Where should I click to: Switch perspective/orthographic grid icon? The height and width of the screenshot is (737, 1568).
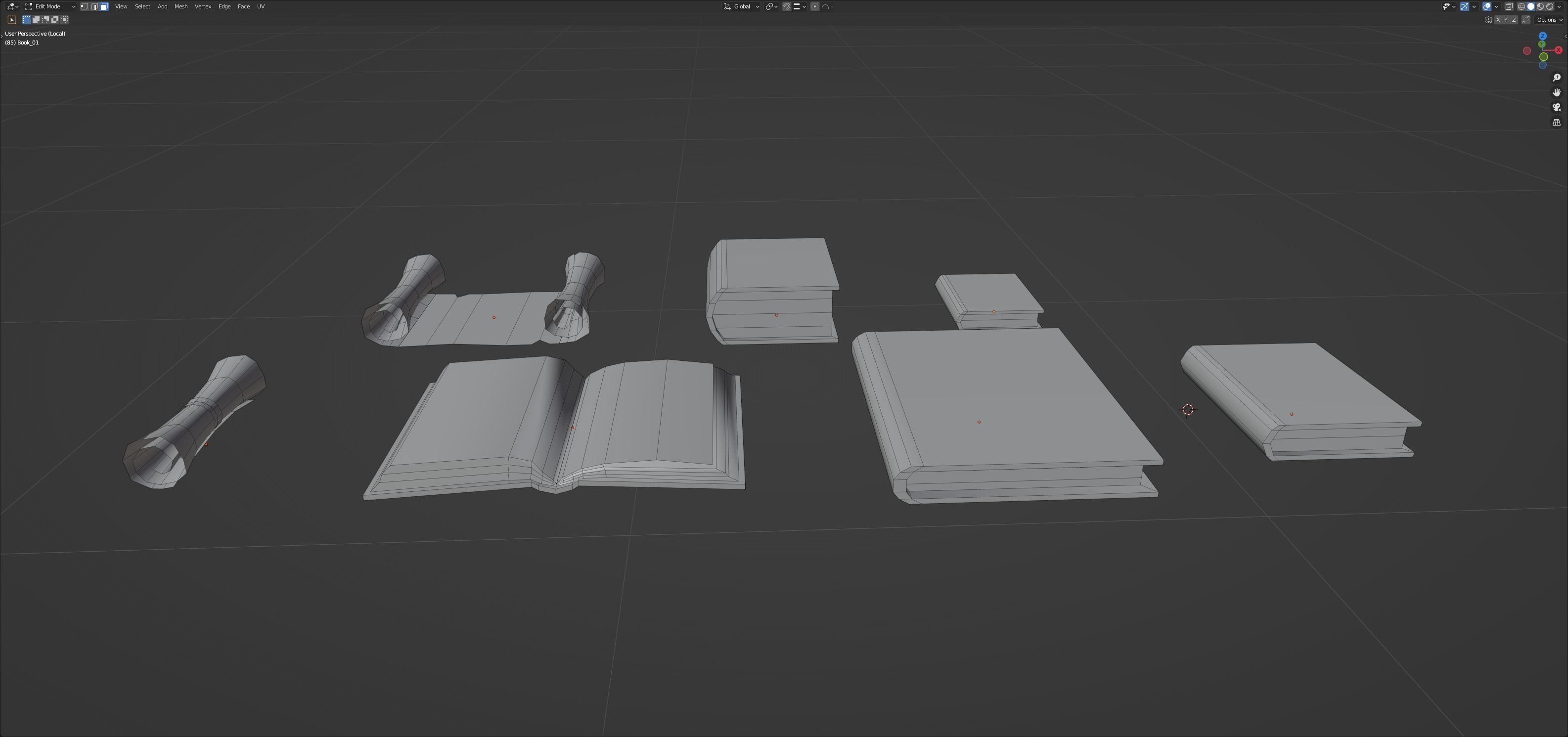coord(1557,122)
